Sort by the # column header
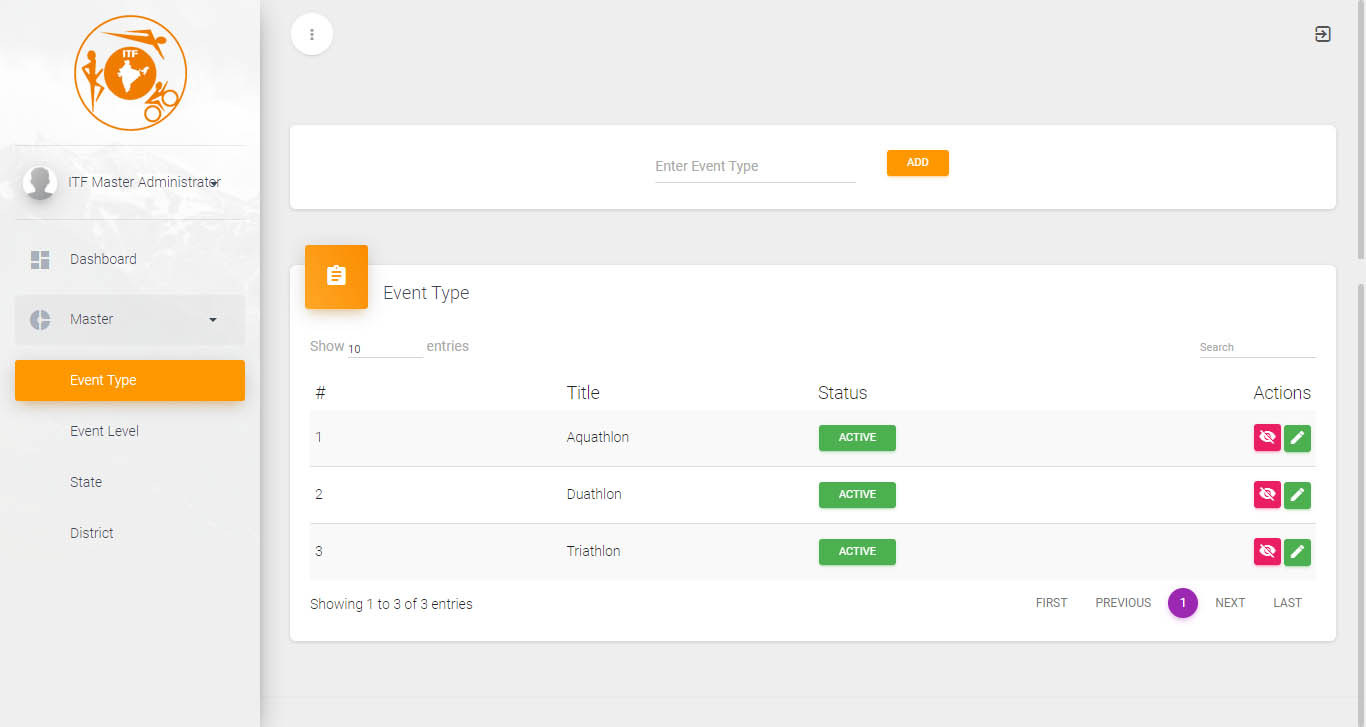The width and height of the screenshot is (1366, 727). coord(320,393)
